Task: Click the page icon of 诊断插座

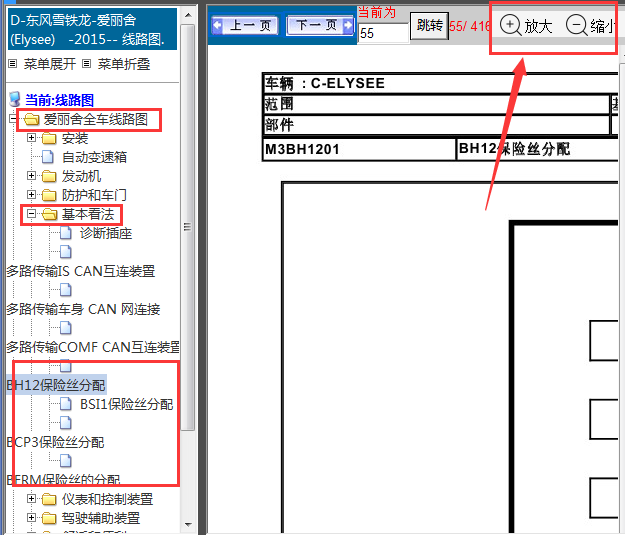Action: pyautogui.click(x=66, y=233)
